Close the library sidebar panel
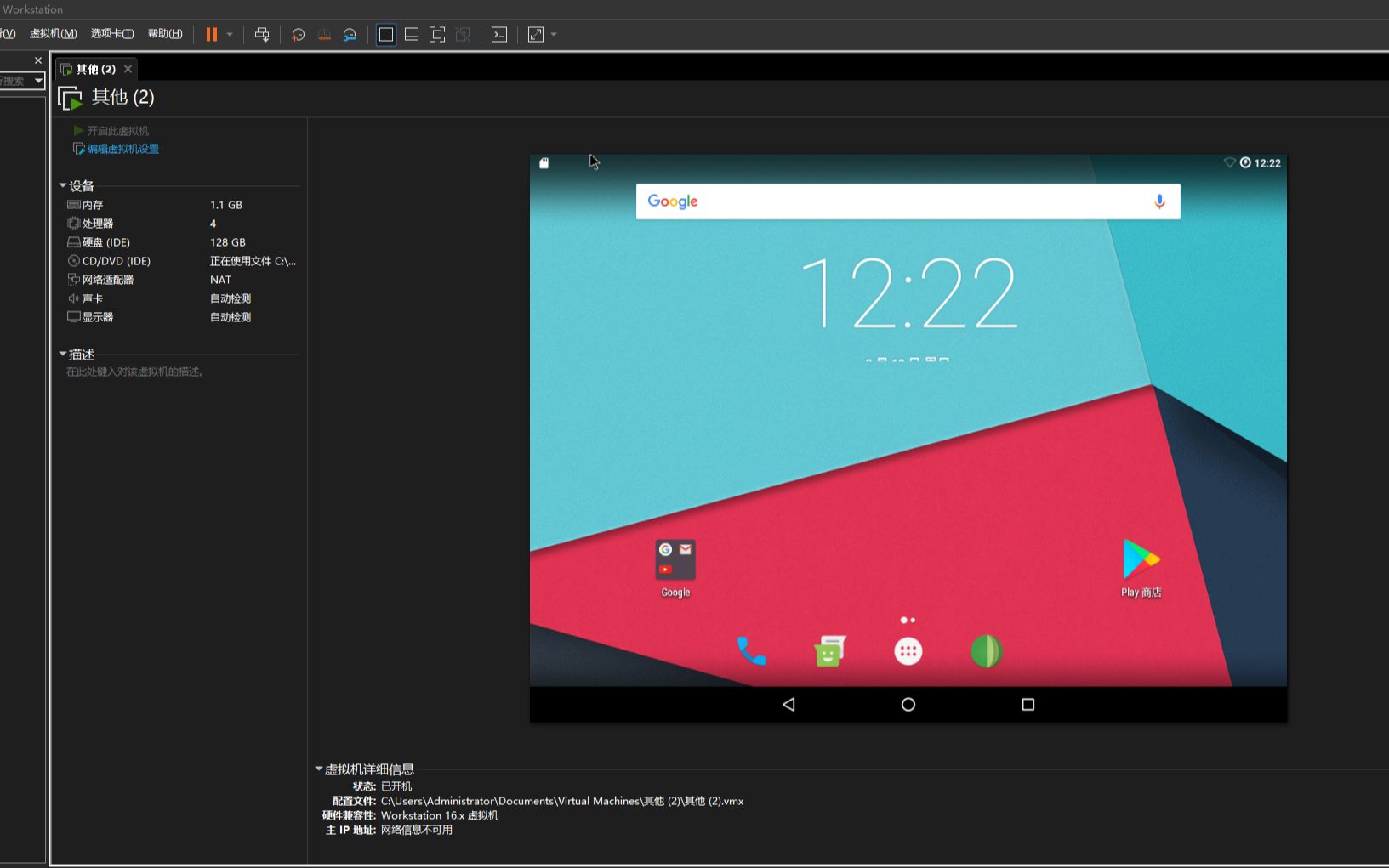The image size is (1389, 868). click(x=37, y=60)
